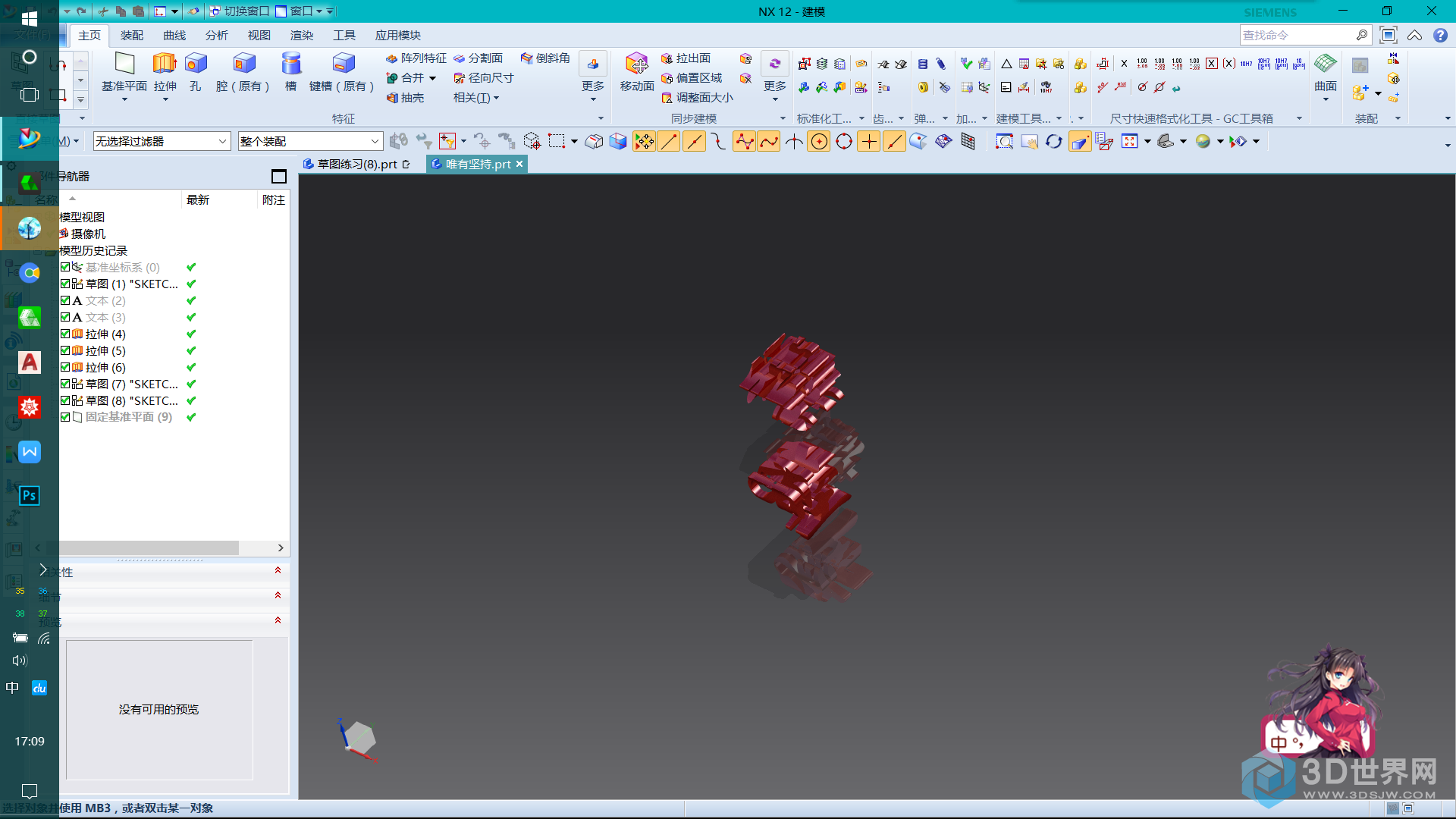Image resolution: width=1456 pixels, height=819 pixels.
Task: Select the 倒斜角 chamfer tool
Action: coord(545,58)
